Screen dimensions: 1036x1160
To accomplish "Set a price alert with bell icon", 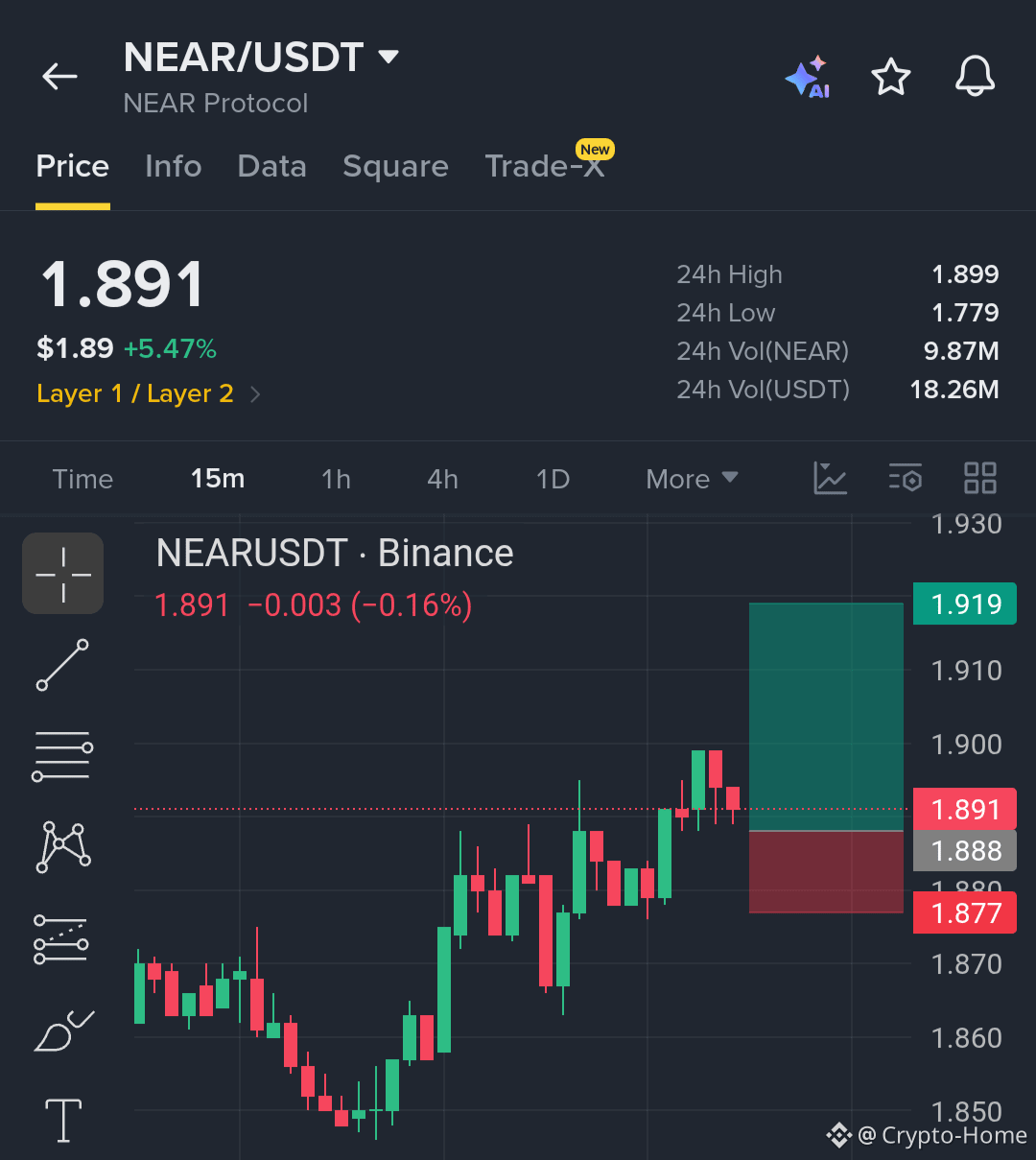I will 975,77.
